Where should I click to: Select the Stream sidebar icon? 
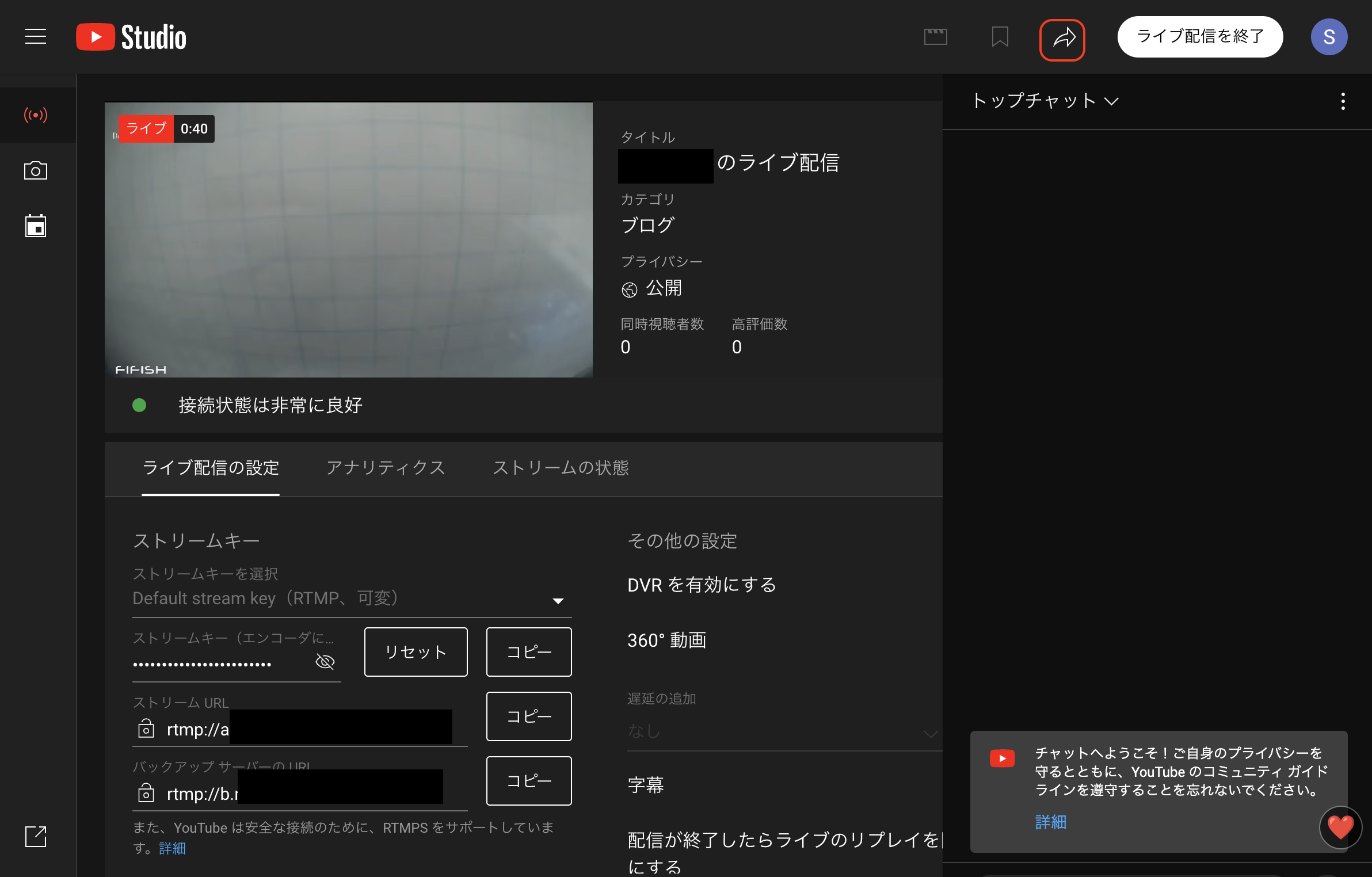tap(36, 115)
